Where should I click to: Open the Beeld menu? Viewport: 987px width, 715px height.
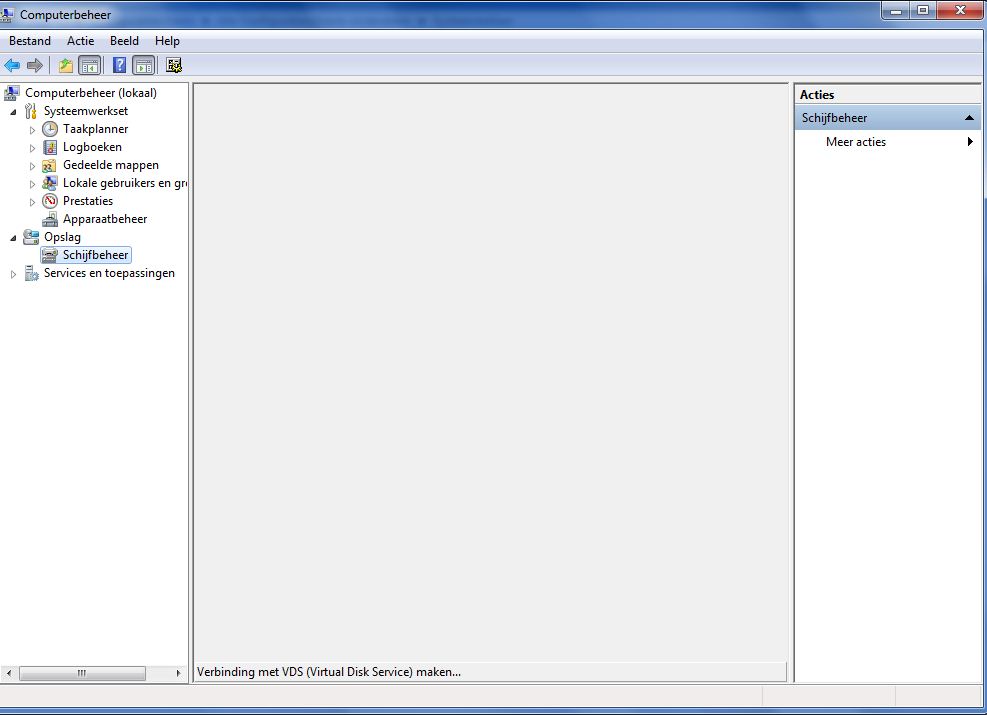click(x=124, y=41)
